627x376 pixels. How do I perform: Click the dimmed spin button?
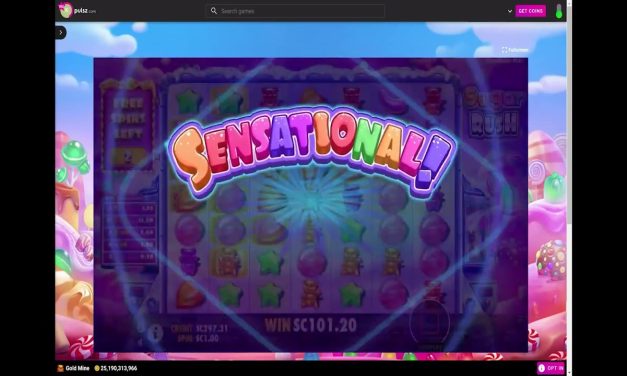[430, 322]
